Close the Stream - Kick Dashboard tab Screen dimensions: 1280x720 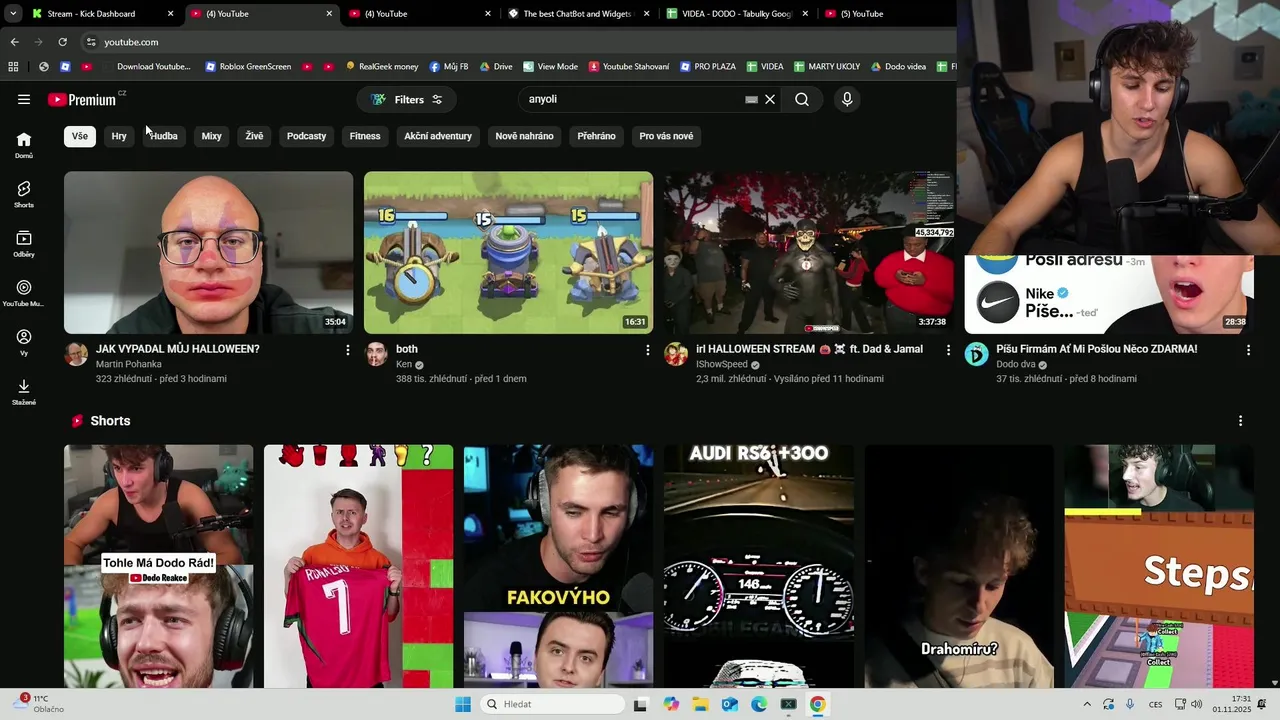pos(170,14)
